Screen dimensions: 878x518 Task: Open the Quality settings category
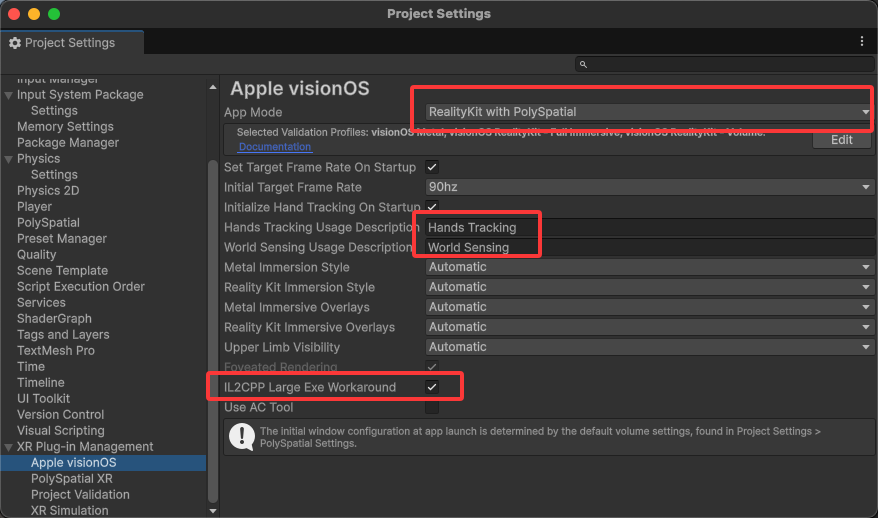pos(36,255)
